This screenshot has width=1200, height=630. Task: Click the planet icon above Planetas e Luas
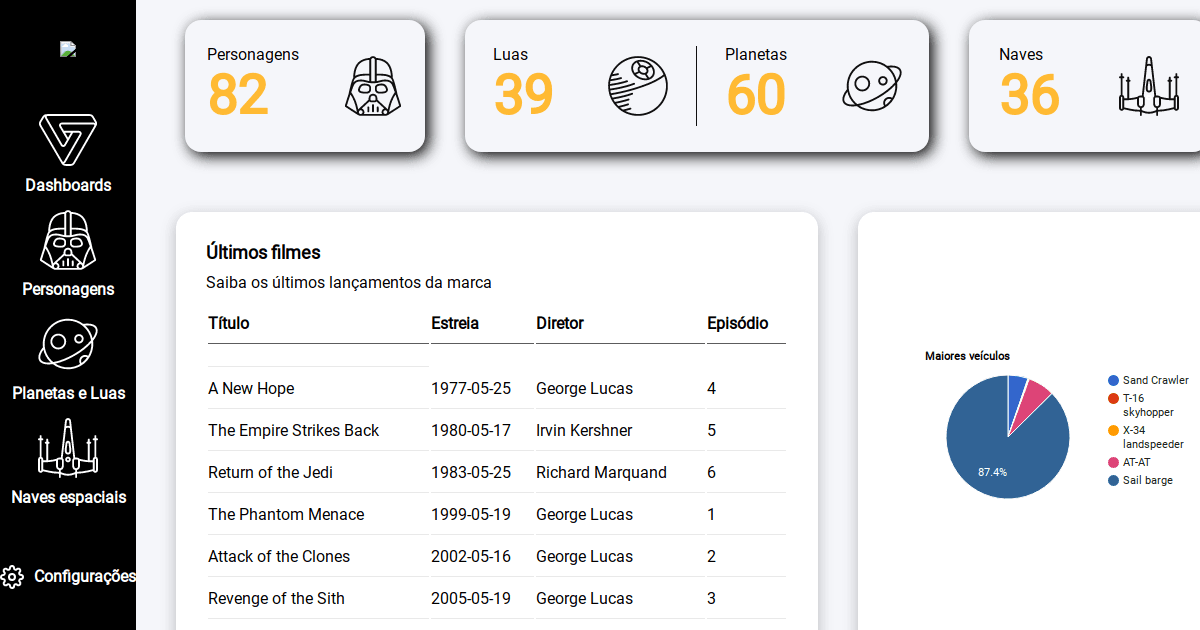pyautogui.click(x=68, y=344)
